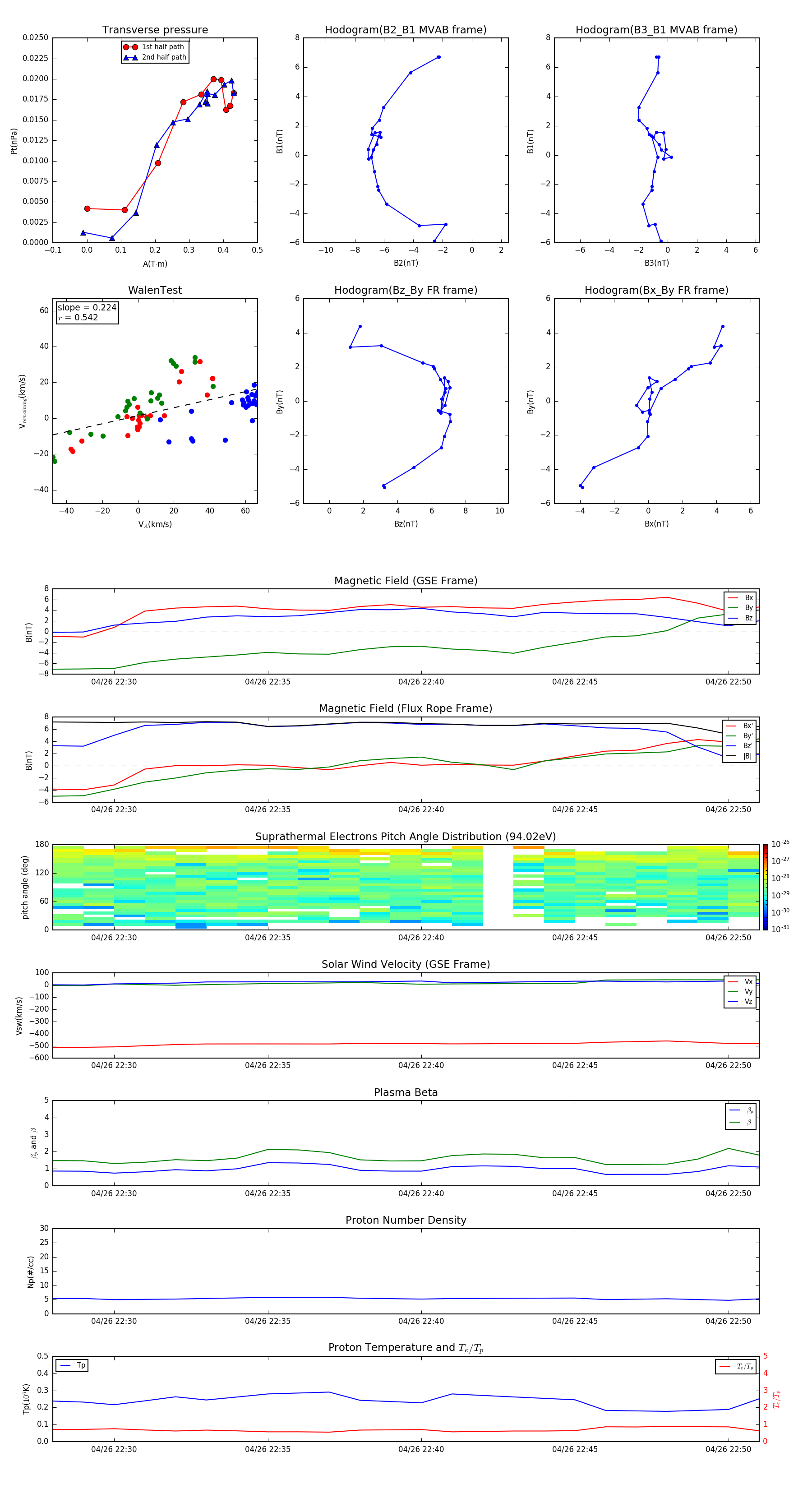812x1489 pixels.
Task: Click the red Te/Tp right axis label
Action: click(776, 1399)
